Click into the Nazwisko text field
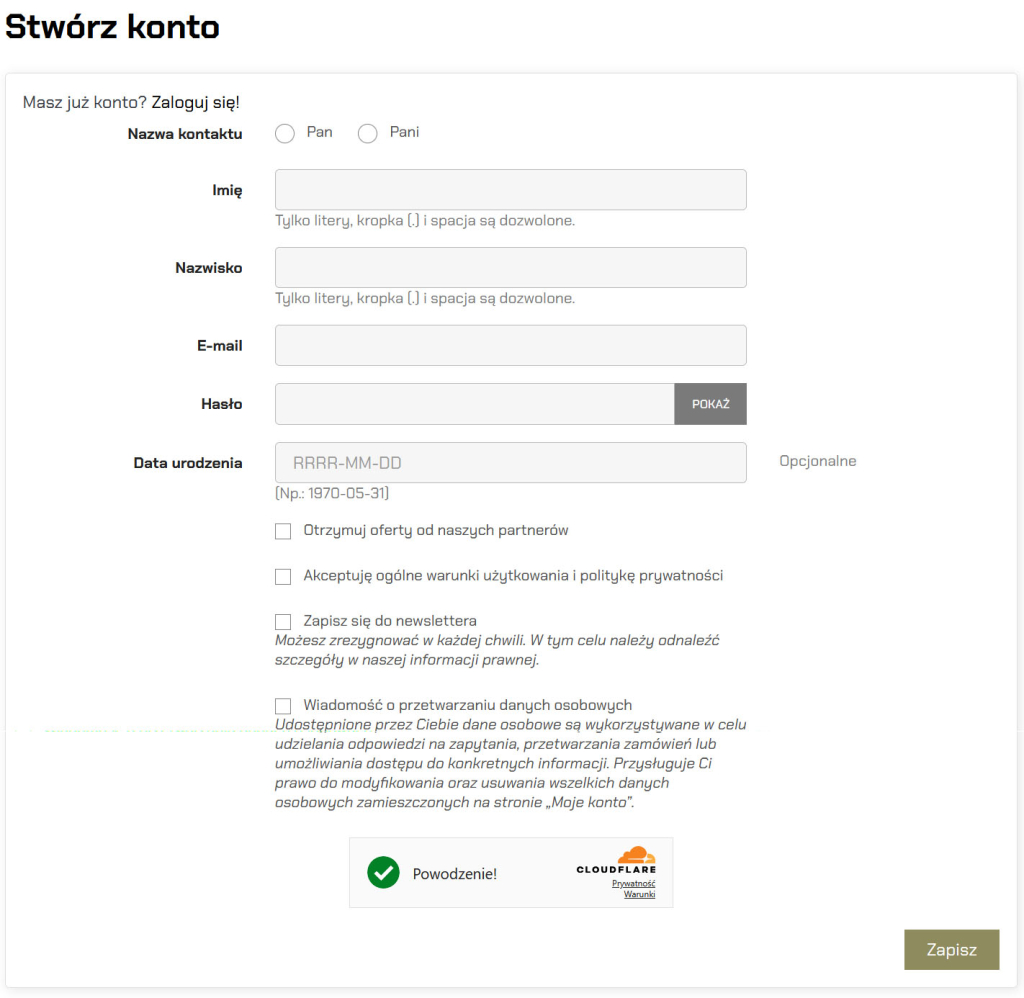Image resolution: width=1024 pixels, height=998 pixels. 510,268
